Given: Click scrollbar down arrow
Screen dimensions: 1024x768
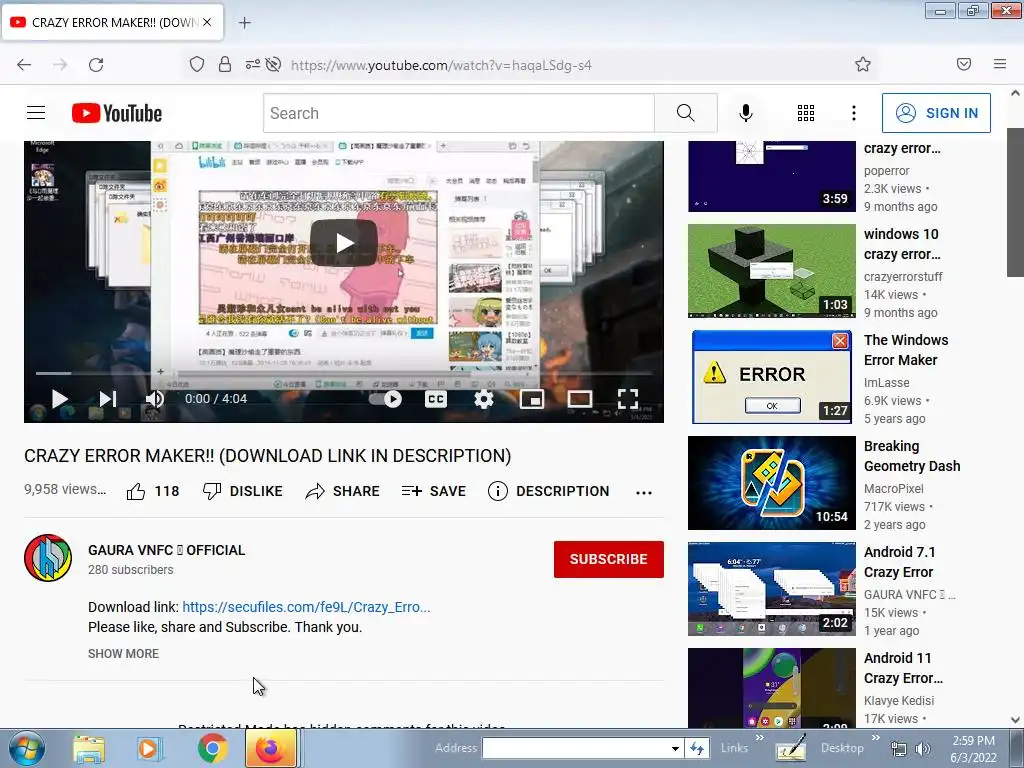Looking at the screenshot, I should [1015, 720].
